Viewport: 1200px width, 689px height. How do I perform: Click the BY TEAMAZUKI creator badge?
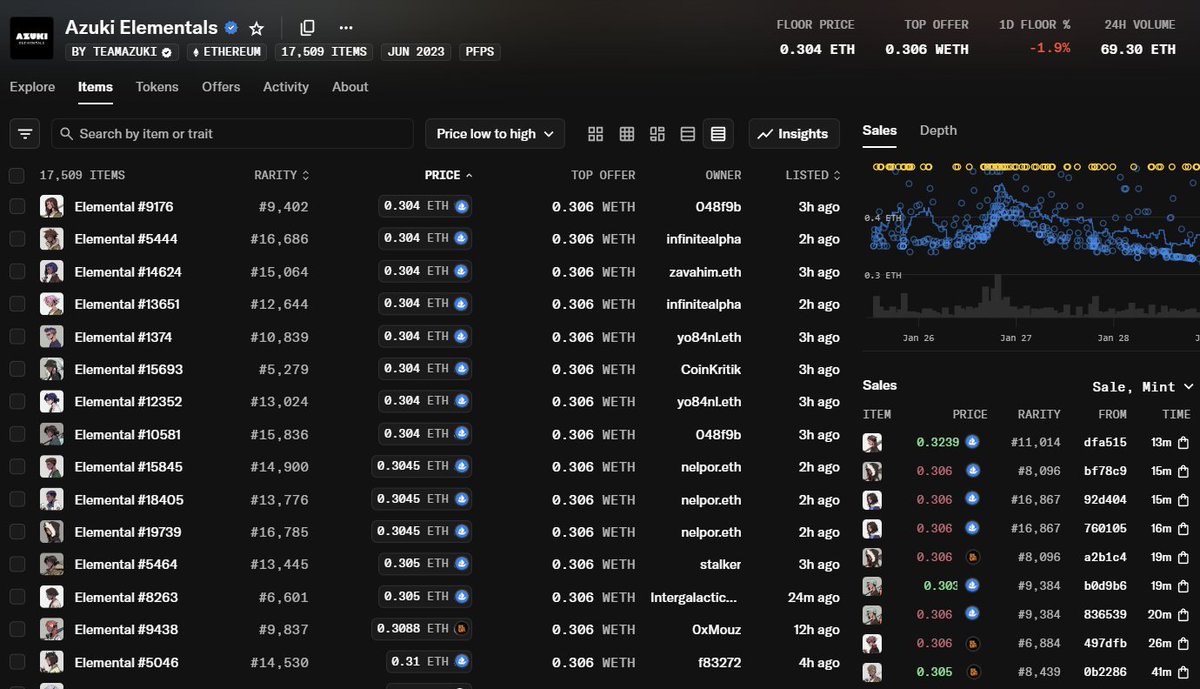122,52
